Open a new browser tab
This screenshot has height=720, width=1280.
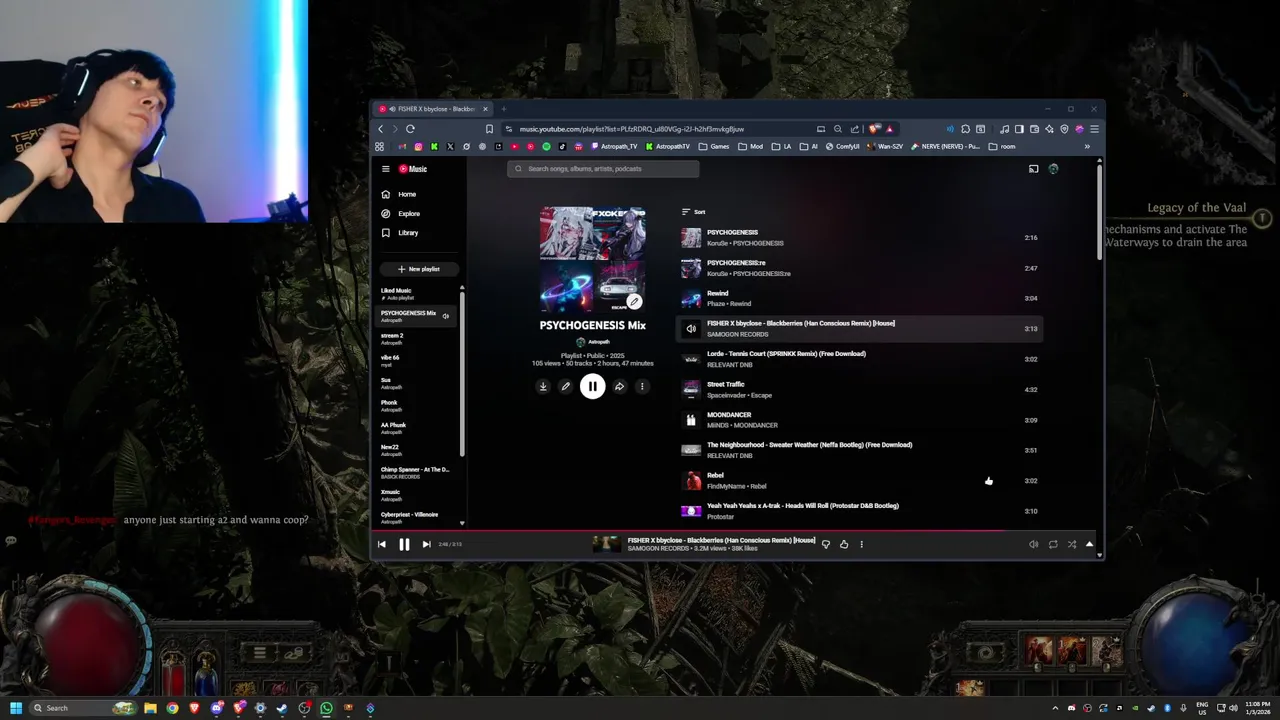coord(504,109)
